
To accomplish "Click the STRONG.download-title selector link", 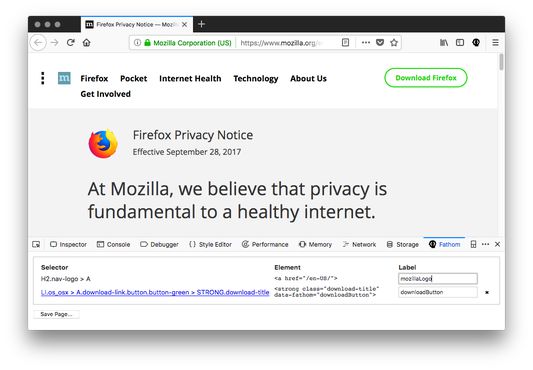I will [x=233, y=292].
